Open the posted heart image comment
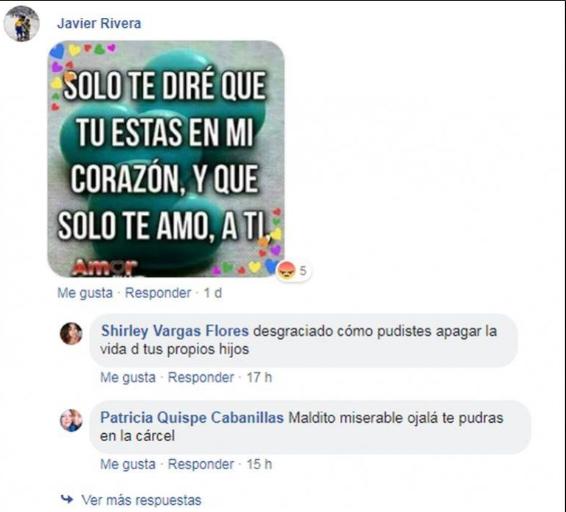This screenshot has height=512, width=566. coord(166,159)
